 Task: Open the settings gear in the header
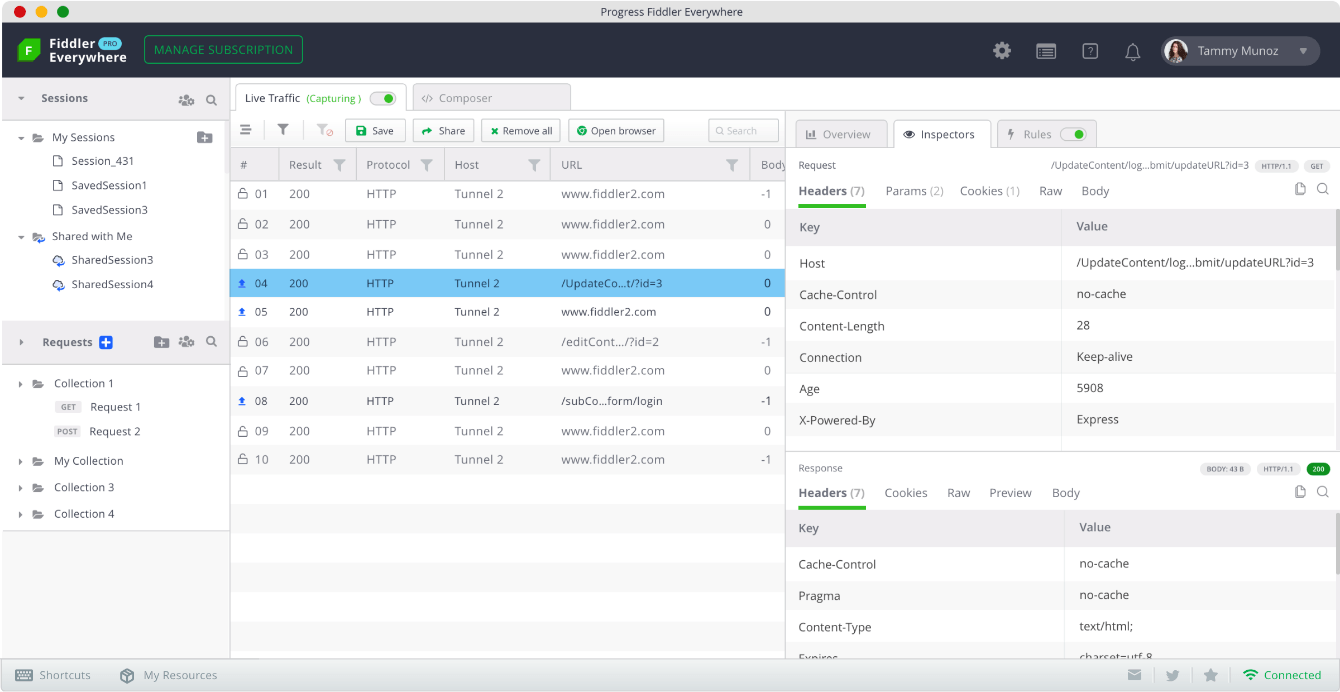[1002, 51]
